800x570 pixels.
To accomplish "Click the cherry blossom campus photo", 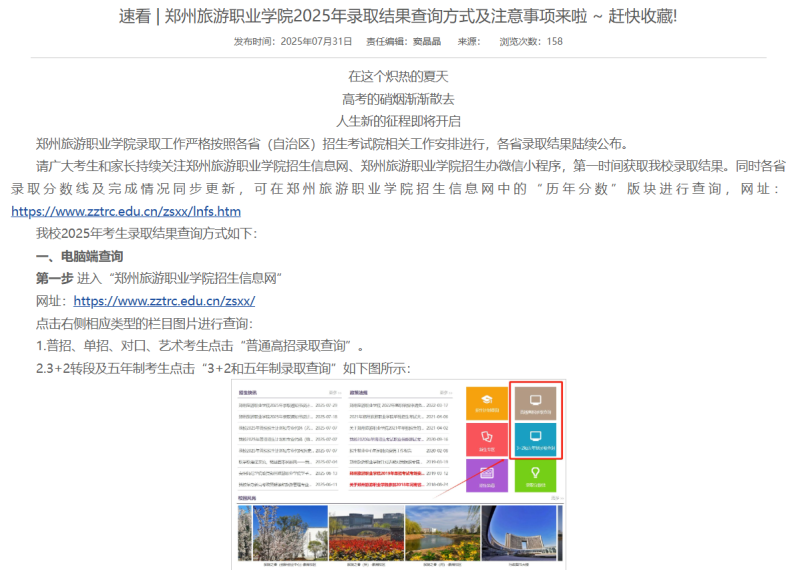I will (290, 533).
